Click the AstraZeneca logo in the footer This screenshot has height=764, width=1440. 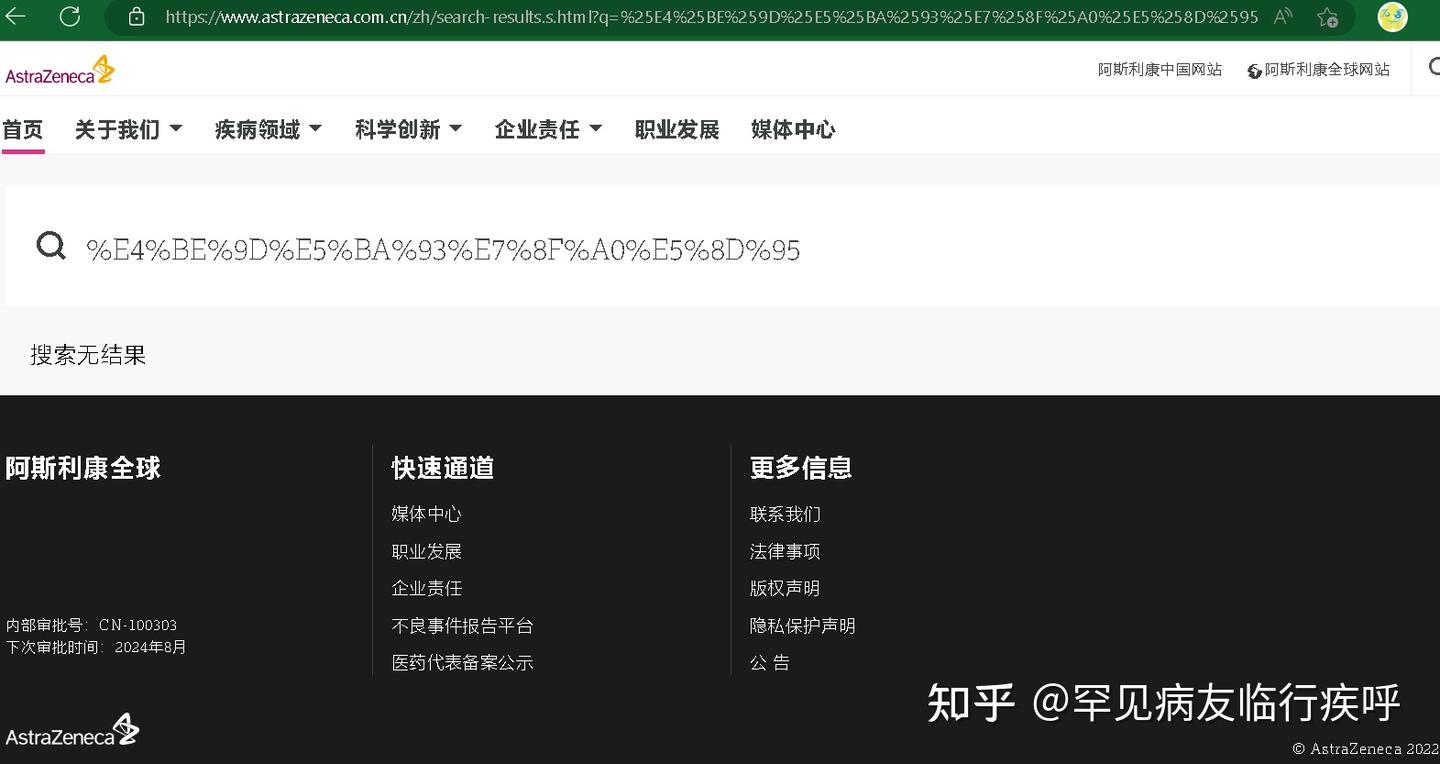click(71, 730)
